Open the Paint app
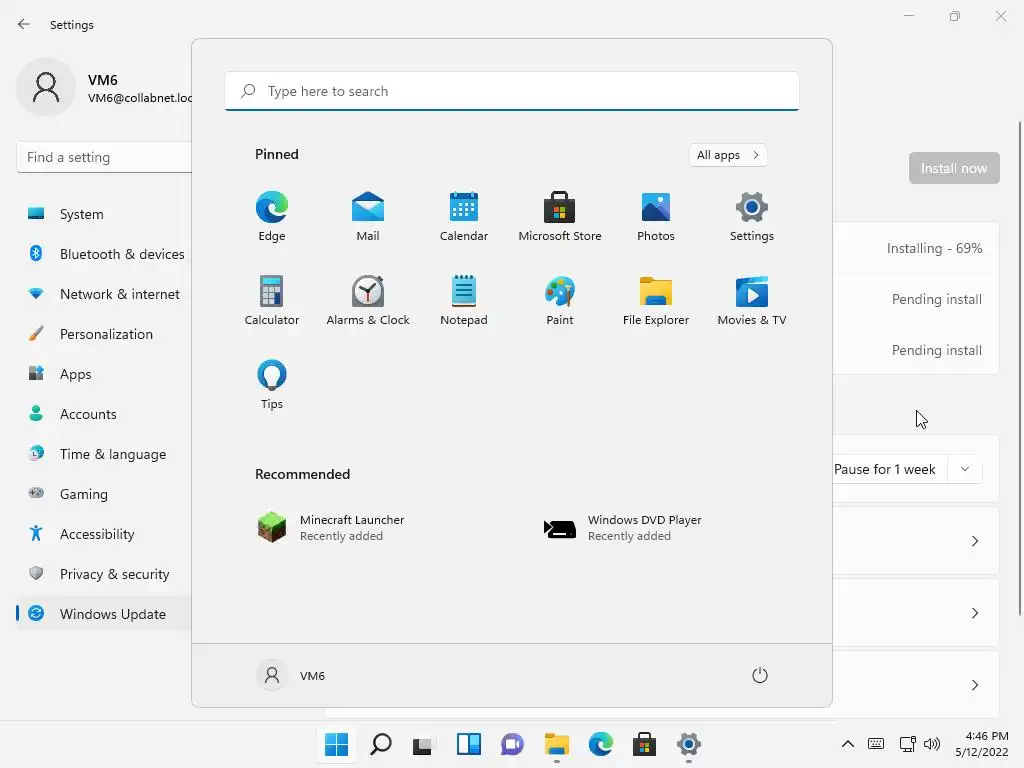1024x768 pixels. point(560,300)
